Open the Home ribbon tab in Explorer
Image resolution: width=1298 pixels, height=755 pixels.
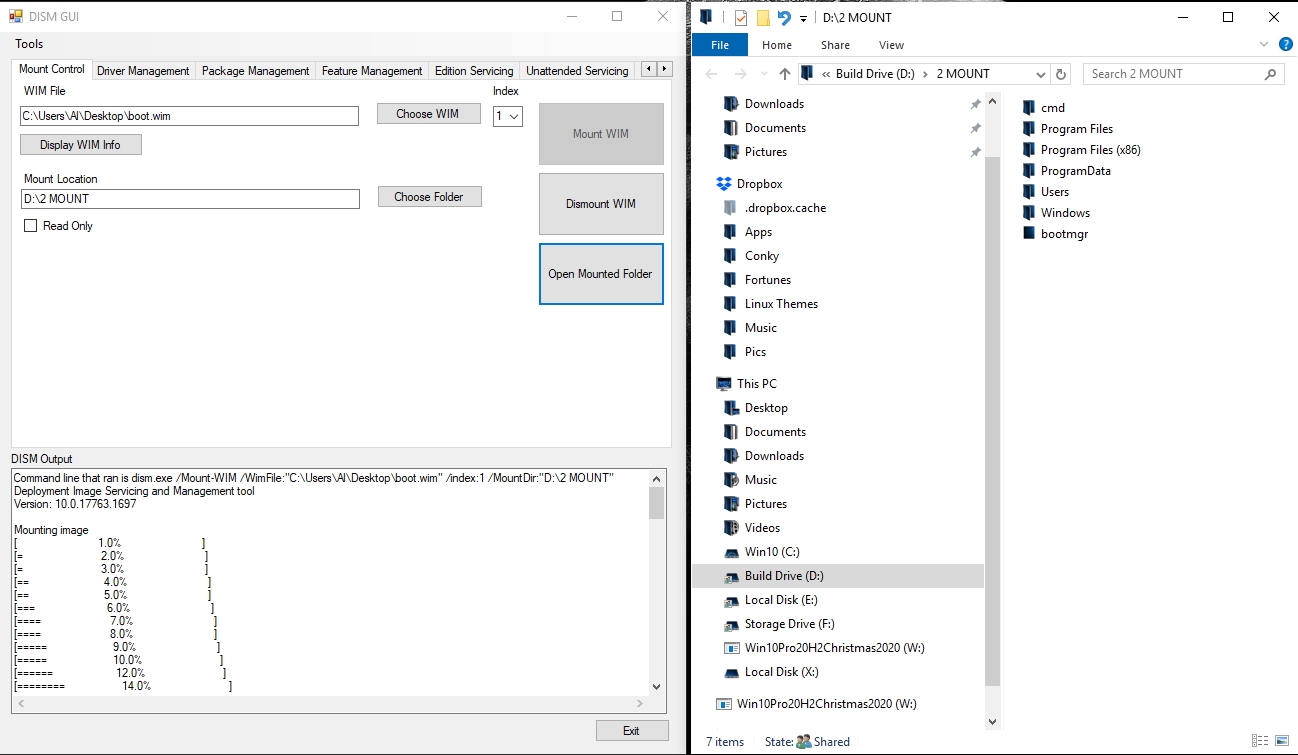[x=777, y=45]
